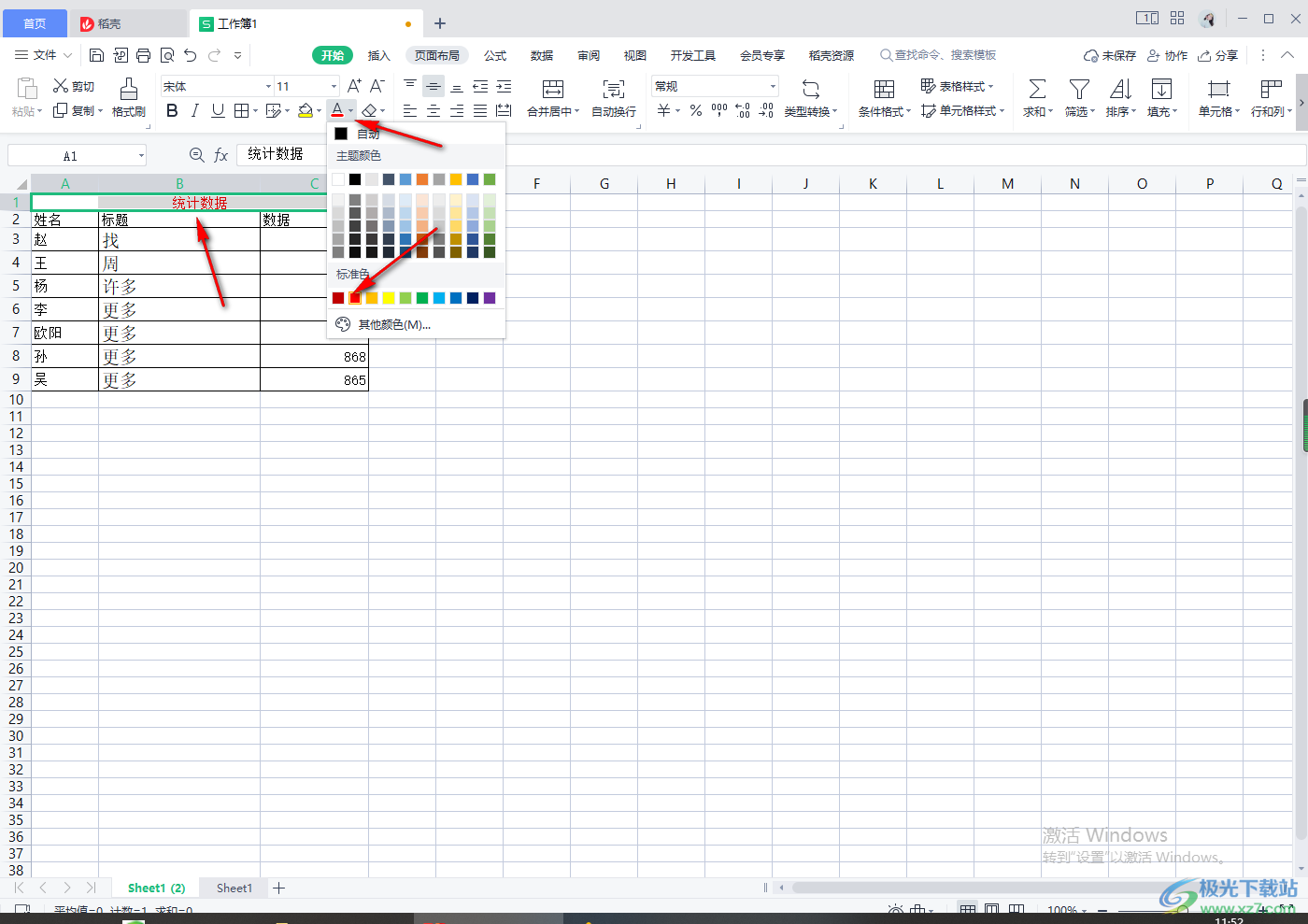Image resolution: width=1308 pixels, height=924 pixels.
Task: Toggle center horizontal alignment
Action: 434,111
